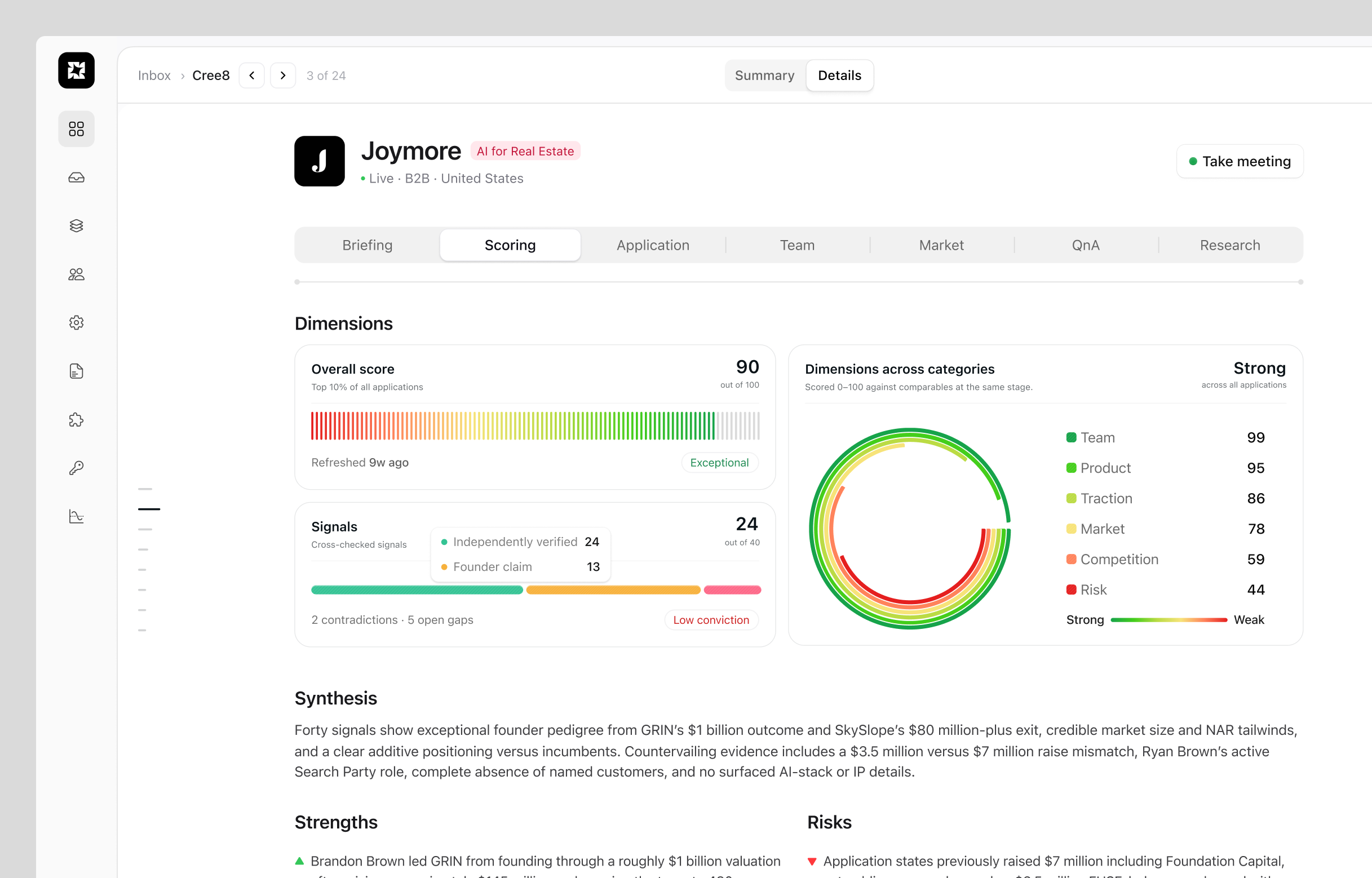
Task: Click the Joymore company logo
Action: pyautogui.click(x=320, y=161)
